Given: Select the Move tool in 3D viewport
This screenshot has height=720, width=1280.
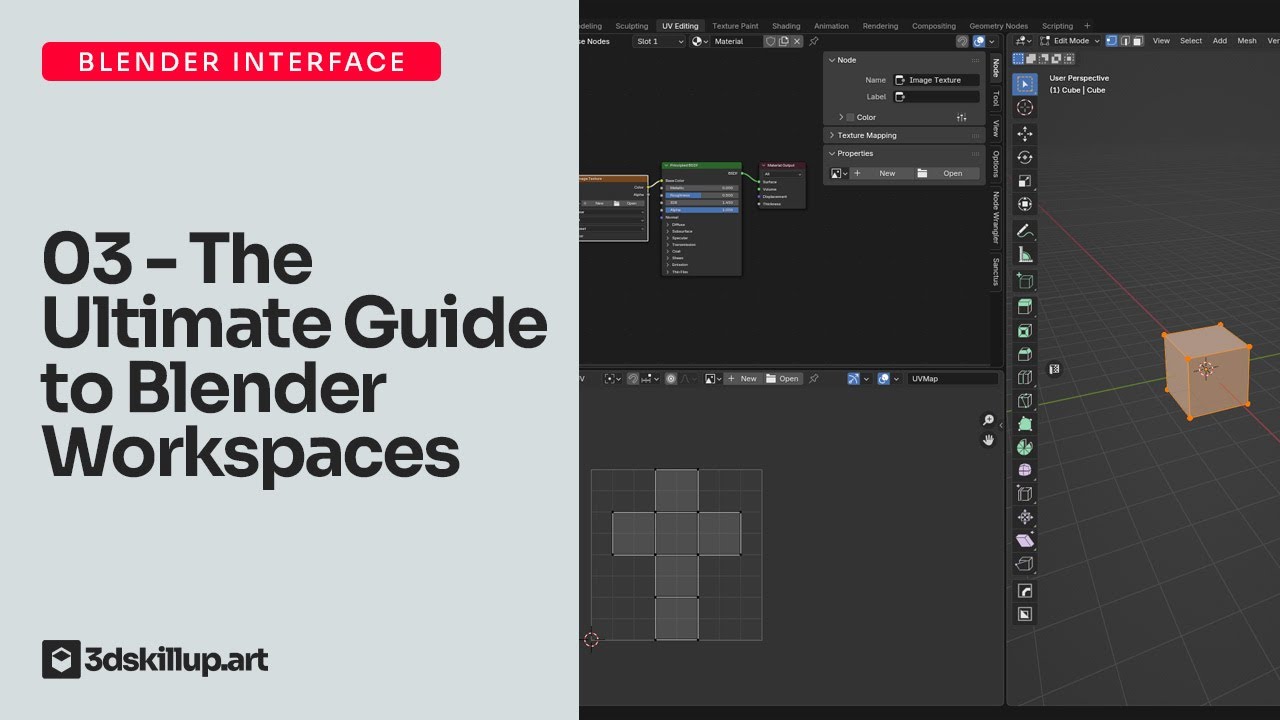Looking at the screenshot, I should click(1024, 134).
